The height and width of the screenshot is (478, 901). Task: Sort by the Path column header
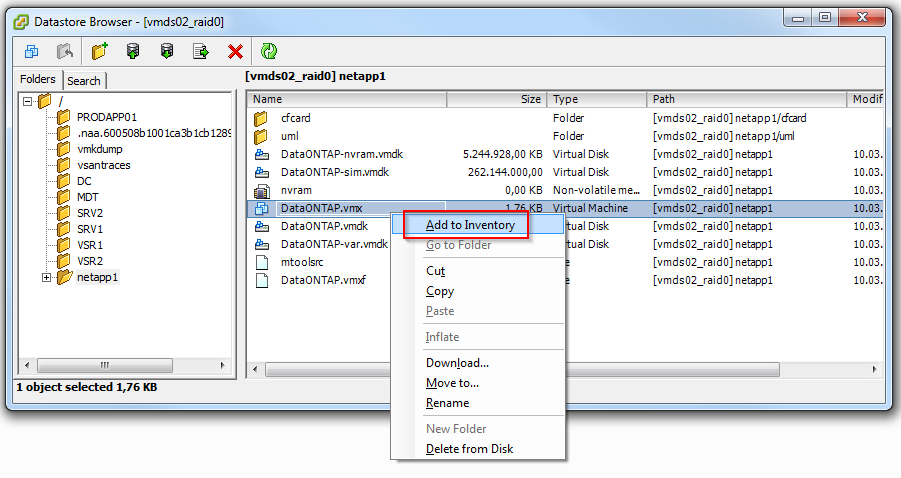(746, 99)
